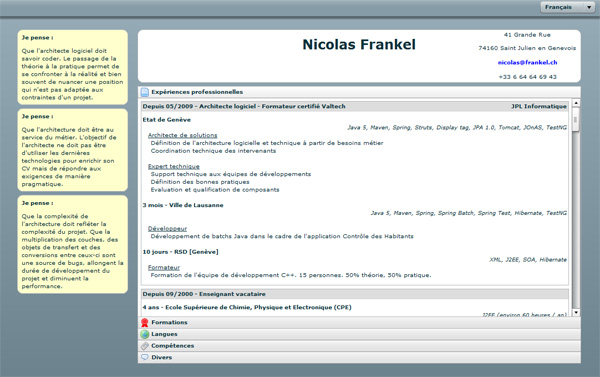Expand the Langues accordion section

pyautogui.click(x=359, y=334)
